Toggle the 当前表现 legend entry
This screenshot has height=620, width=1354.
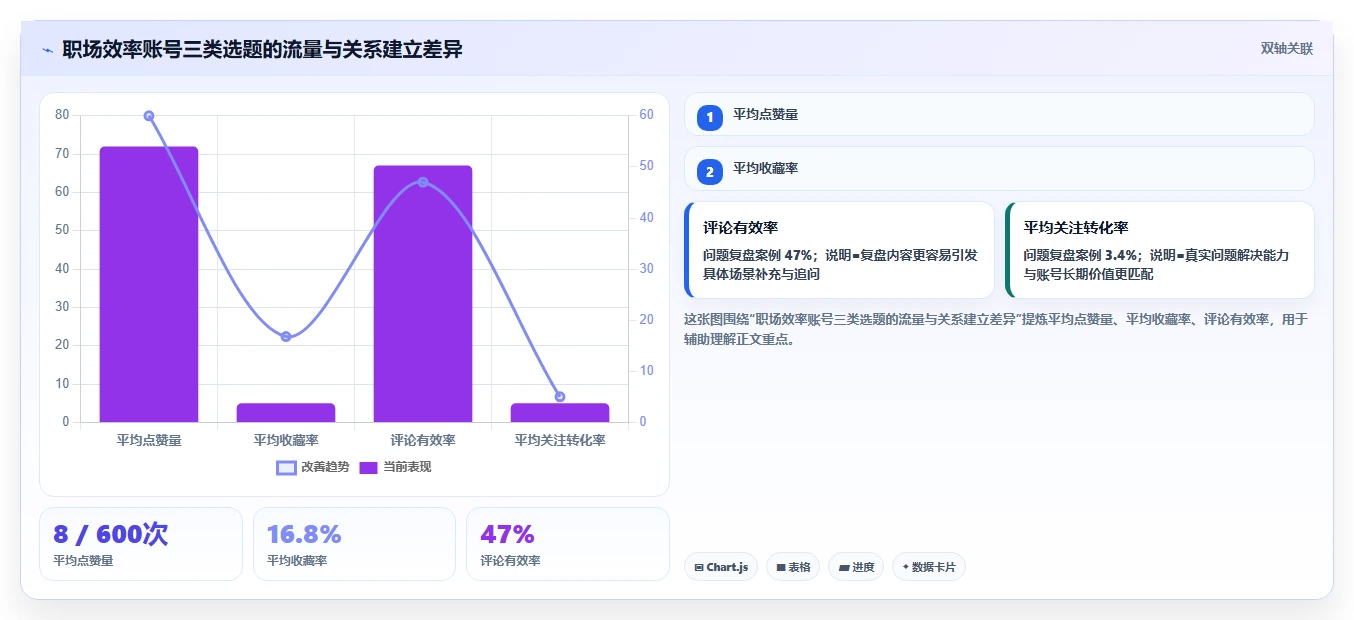[395, 467]
